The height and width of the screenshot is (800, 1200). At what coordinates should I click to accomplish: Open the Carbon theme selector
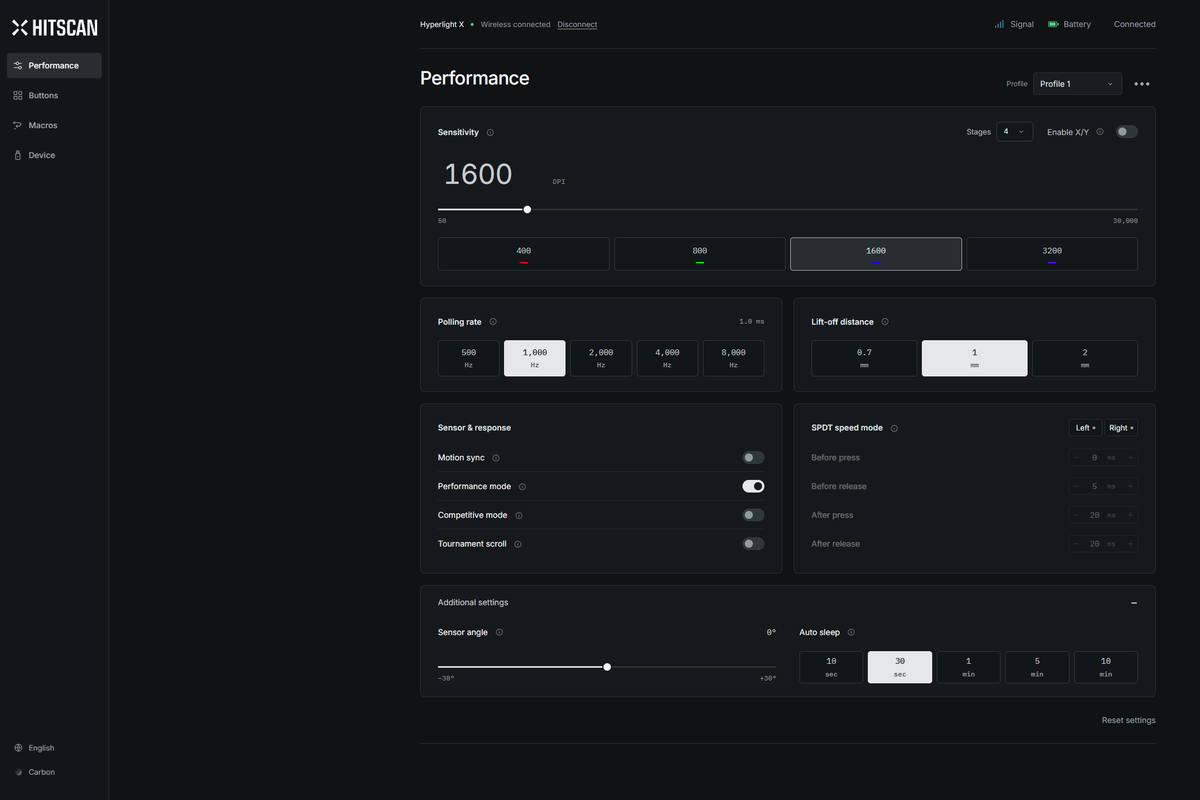pos(35,772)
